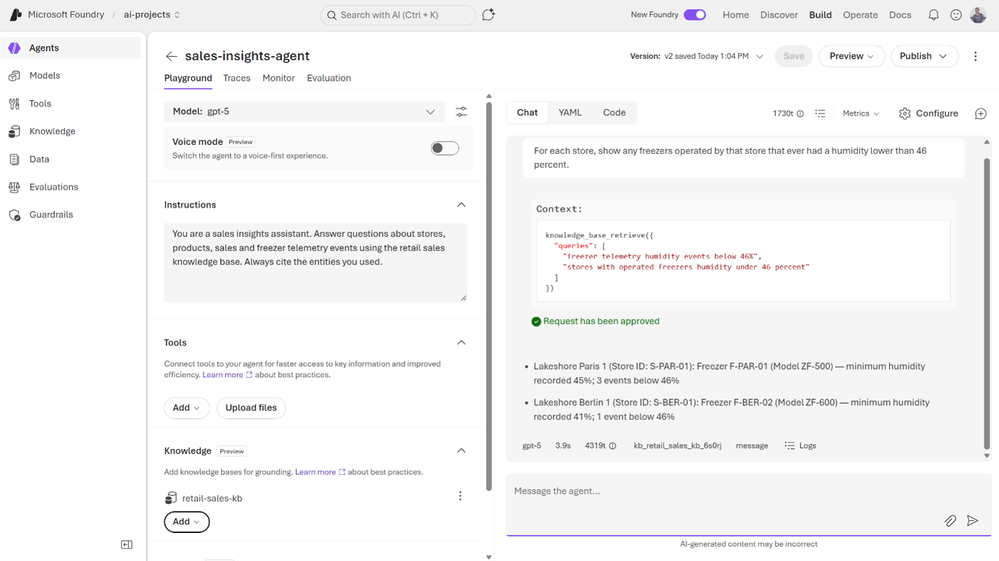The width and height of the screenshot is (999, 561).
Task: Go to Operate in top navigation
Action: coord(860,15)
